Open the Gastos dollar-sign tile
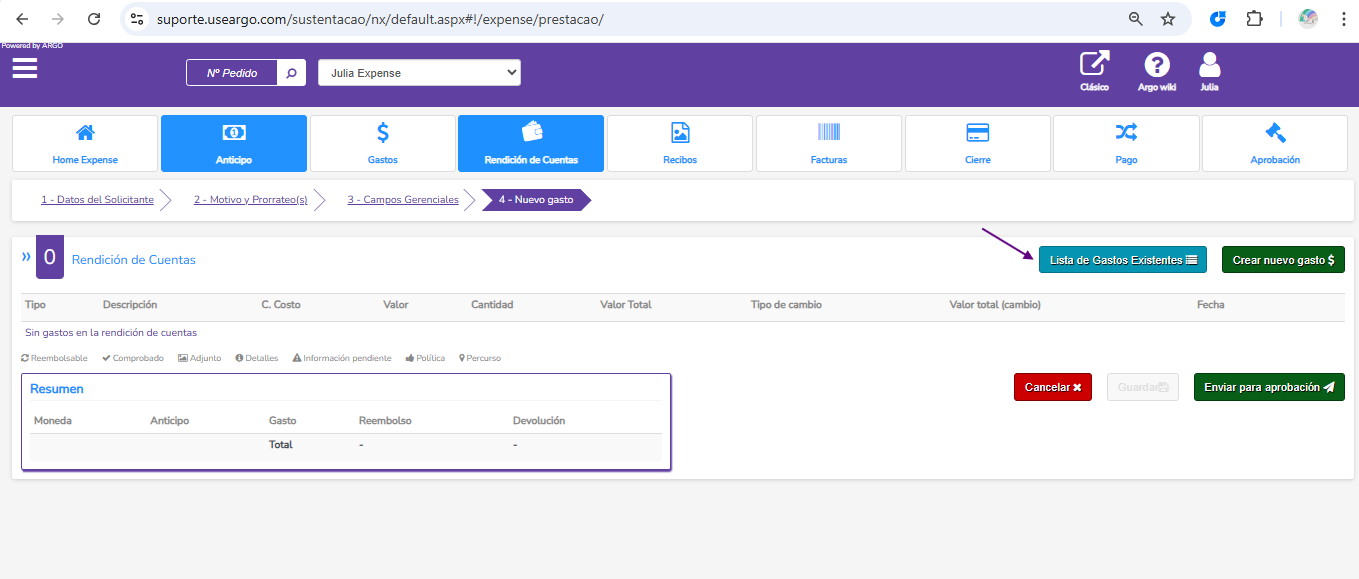The width and height of the screenshot is (1359, 579). pos(383,143)
